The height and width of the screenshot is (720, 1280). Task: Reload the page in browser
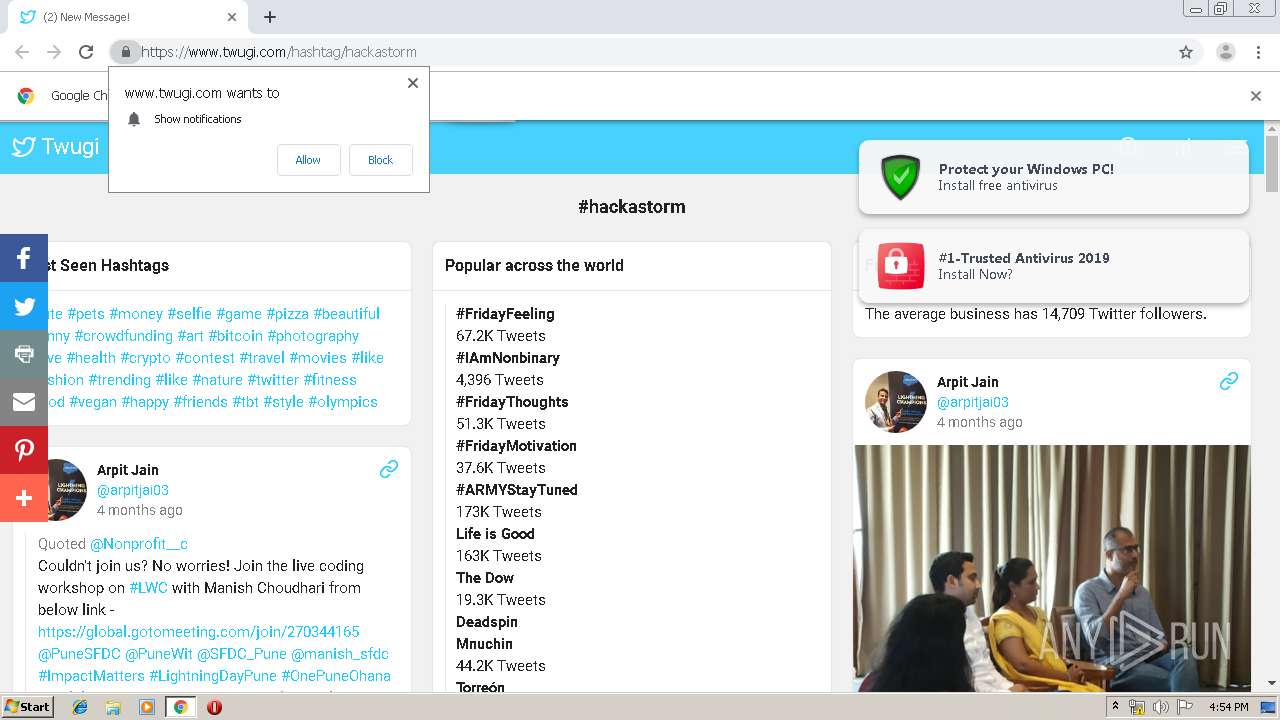click(x=86, y=52)
